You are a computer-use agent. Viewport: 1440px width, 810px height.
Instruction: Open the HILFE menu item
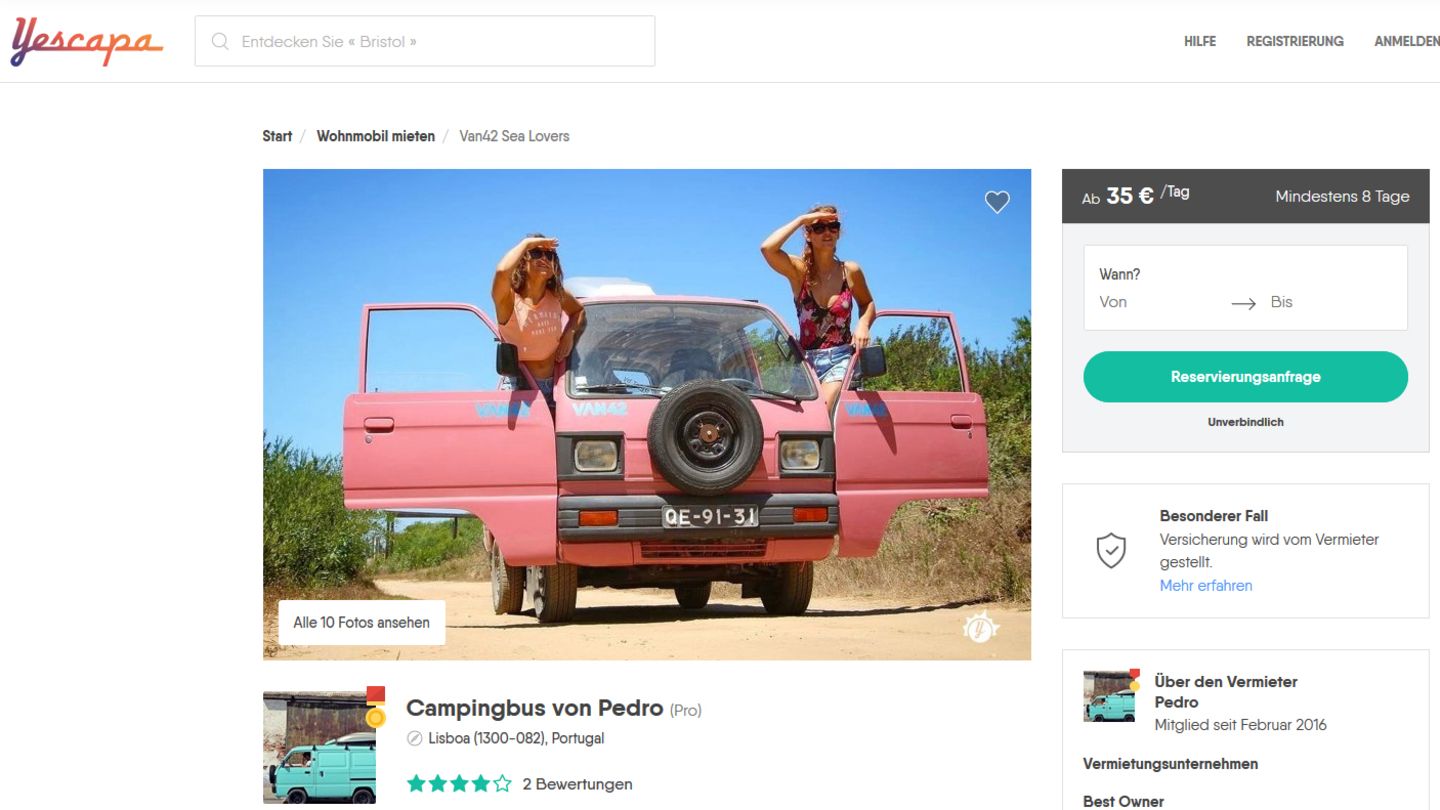(1199, 42)
